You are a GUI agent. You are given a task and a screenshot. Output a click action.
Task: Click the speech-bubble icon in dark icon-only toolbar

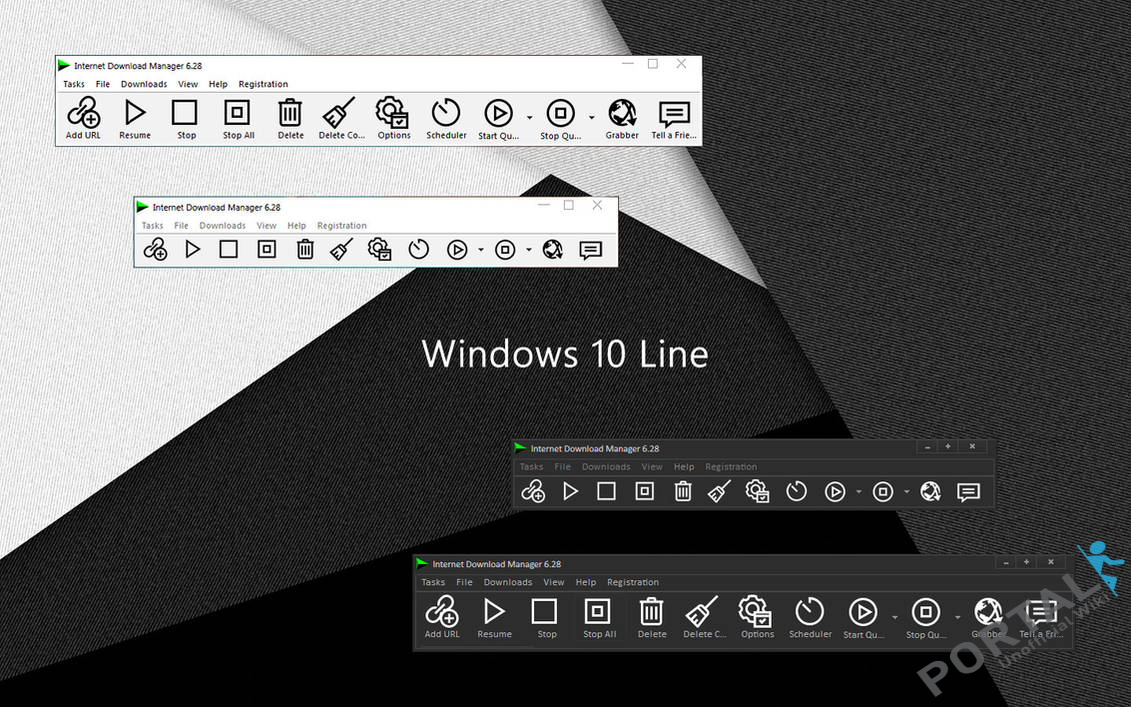coord(968,491)
